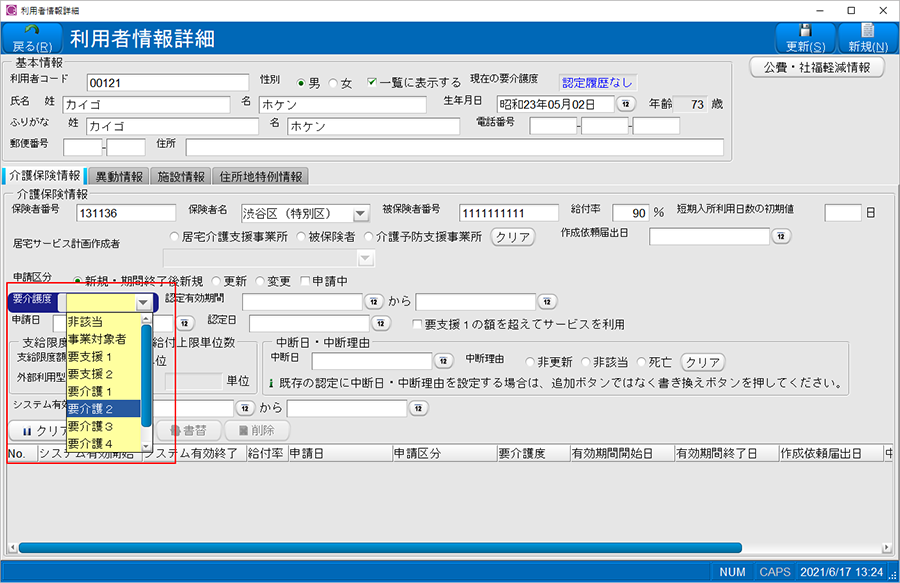Open calendar for 認定有効期間 start date
The height and width of the screenshot is (583, 900).
(x=374, y=301)
